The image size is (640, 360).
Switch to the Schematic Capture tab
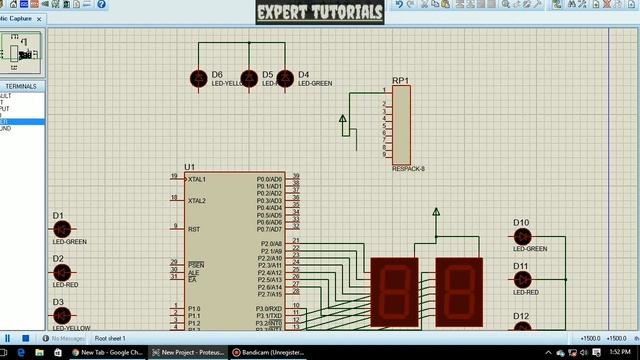(16, 19)
